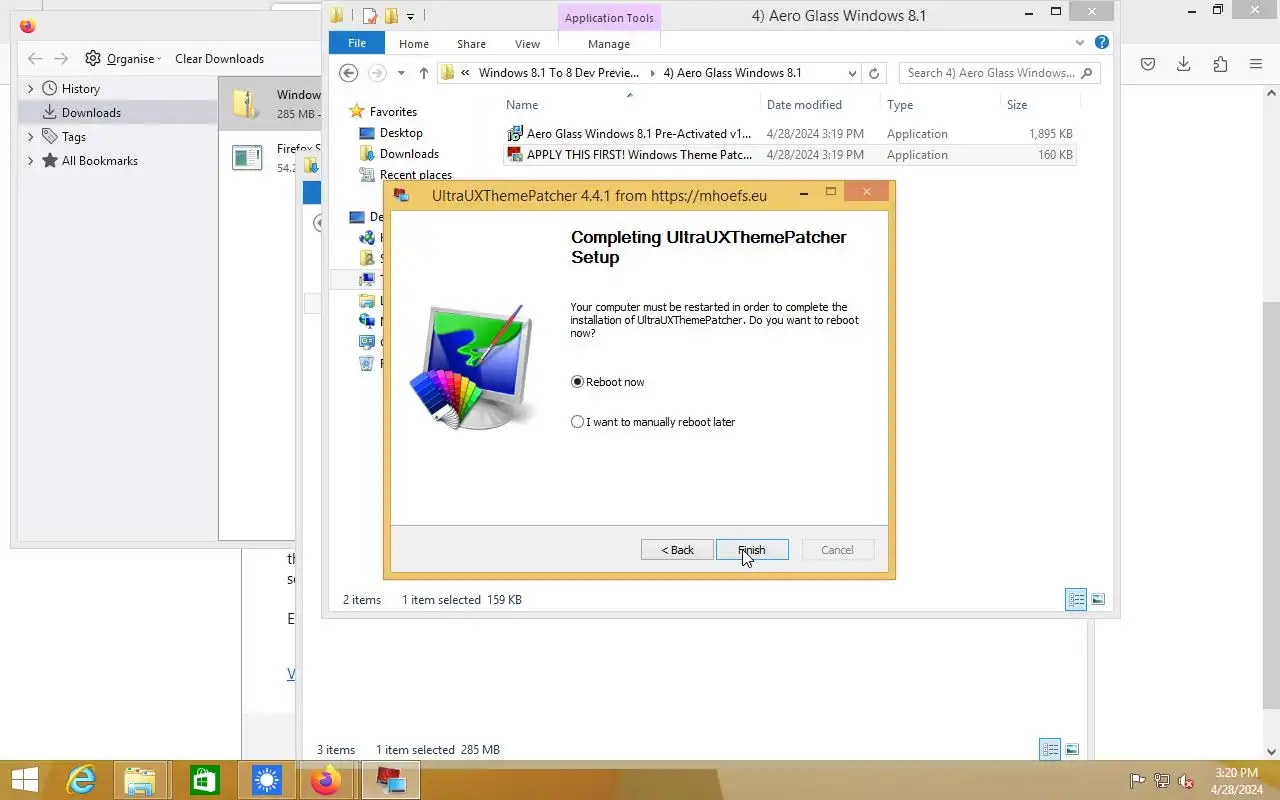Viewport: 1280px width, 800px height.
Task: Sort files by Date modified column
Action: point(804,105)
